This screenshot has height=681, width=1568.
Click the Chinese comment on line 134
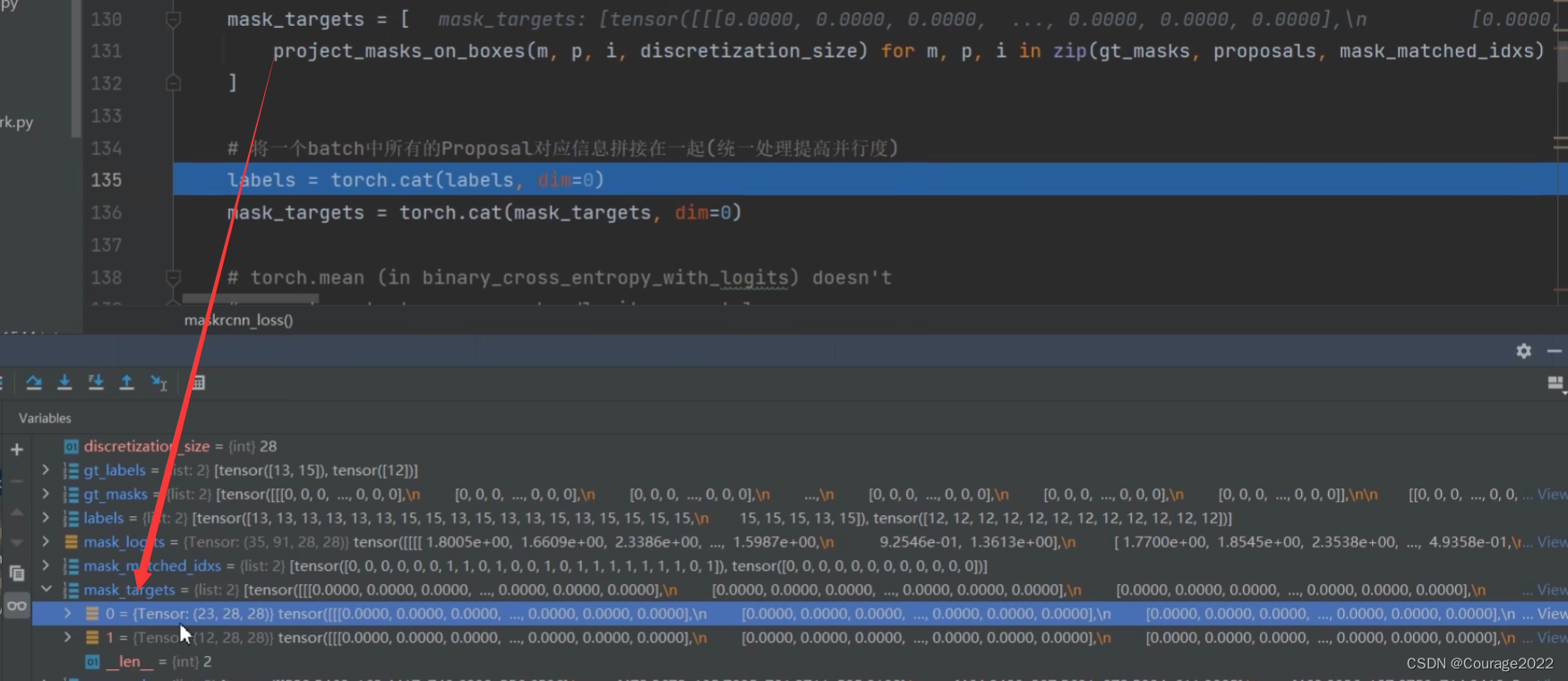pyautogui.click(x=562, y=148)
